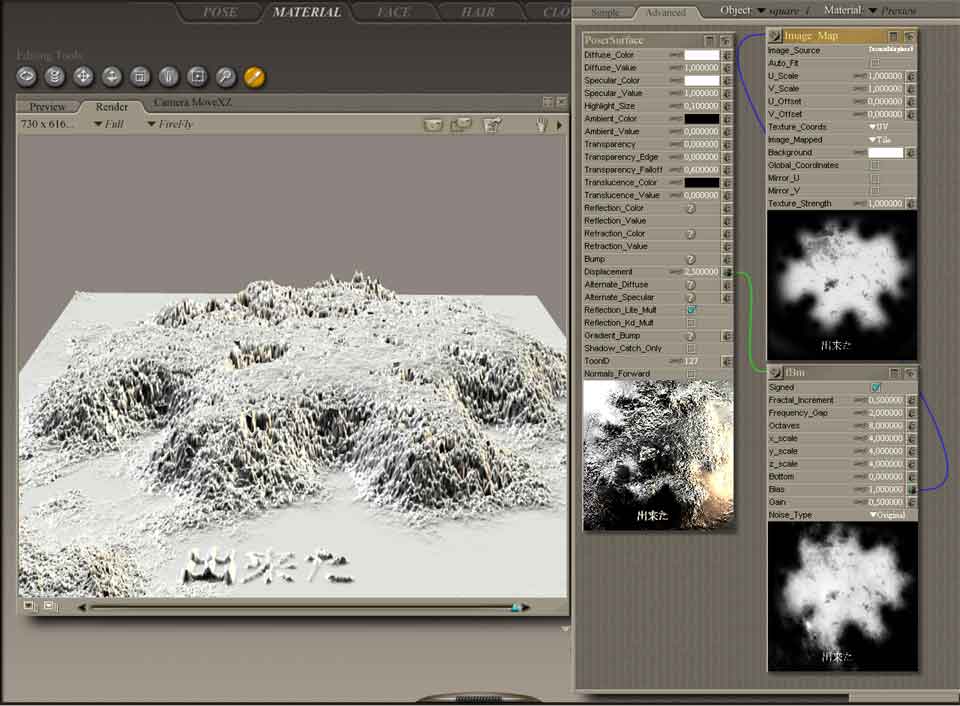Click the Displacement node connector plug
Image resolution: width=960 pixels, height=706 pixels.
coord(727,272)
